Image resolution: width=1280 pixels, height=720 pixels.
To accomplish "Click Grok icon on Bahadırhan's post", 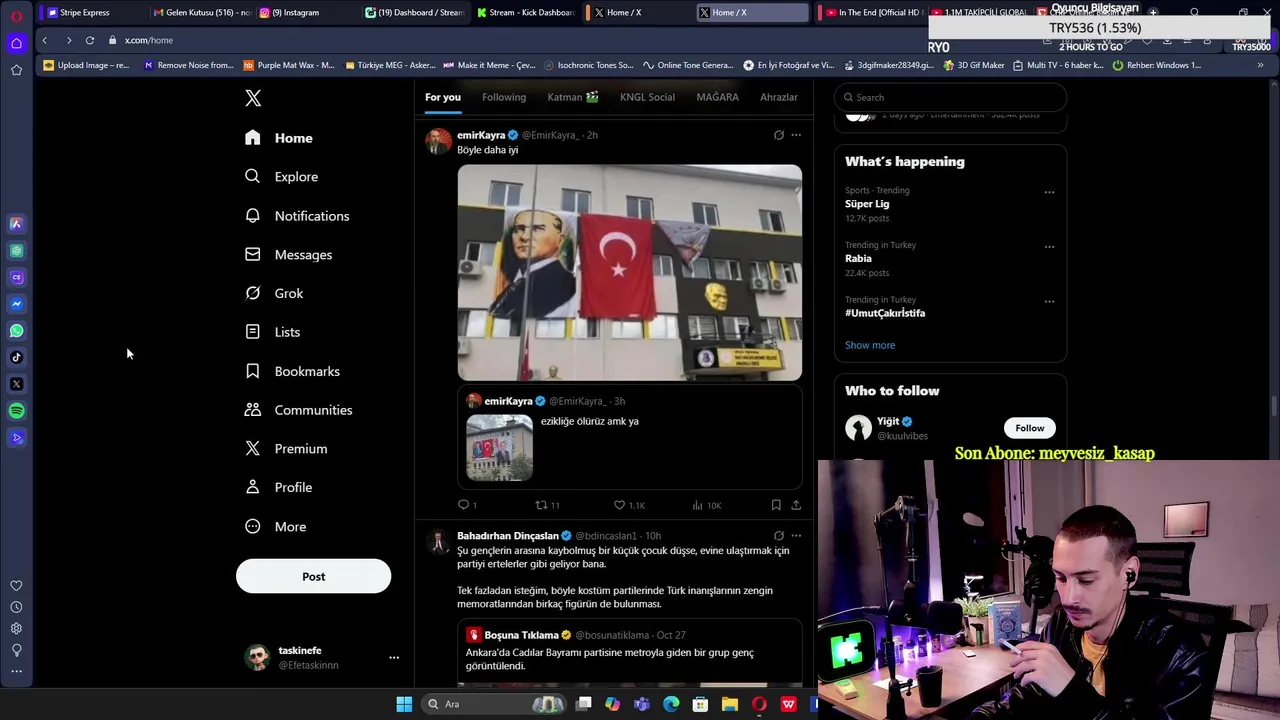I will (779, 536).
